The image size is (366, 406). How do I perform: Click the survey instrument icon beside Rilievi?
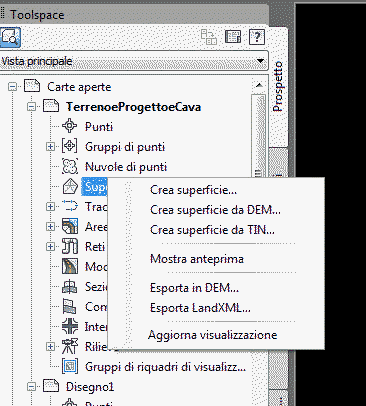(70, 346)
